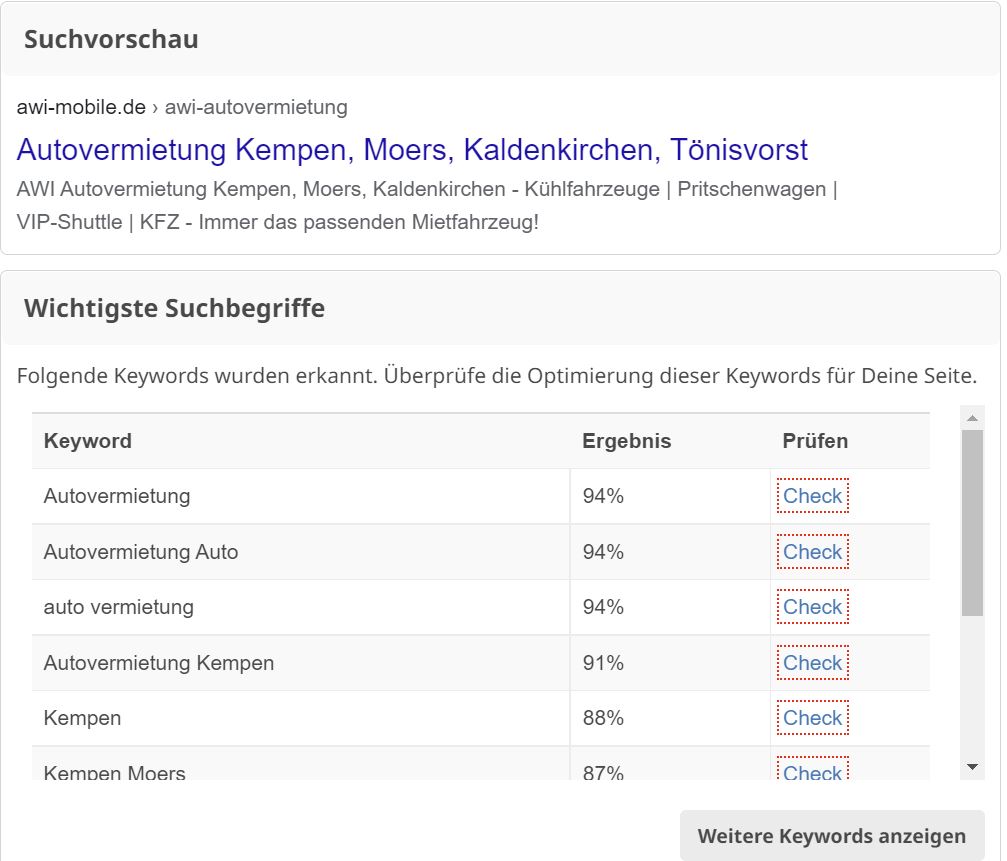Select the Autovermietung Kempen keyword cell
This screenshot has height=861, width=1007.
(x=301, y=663)
